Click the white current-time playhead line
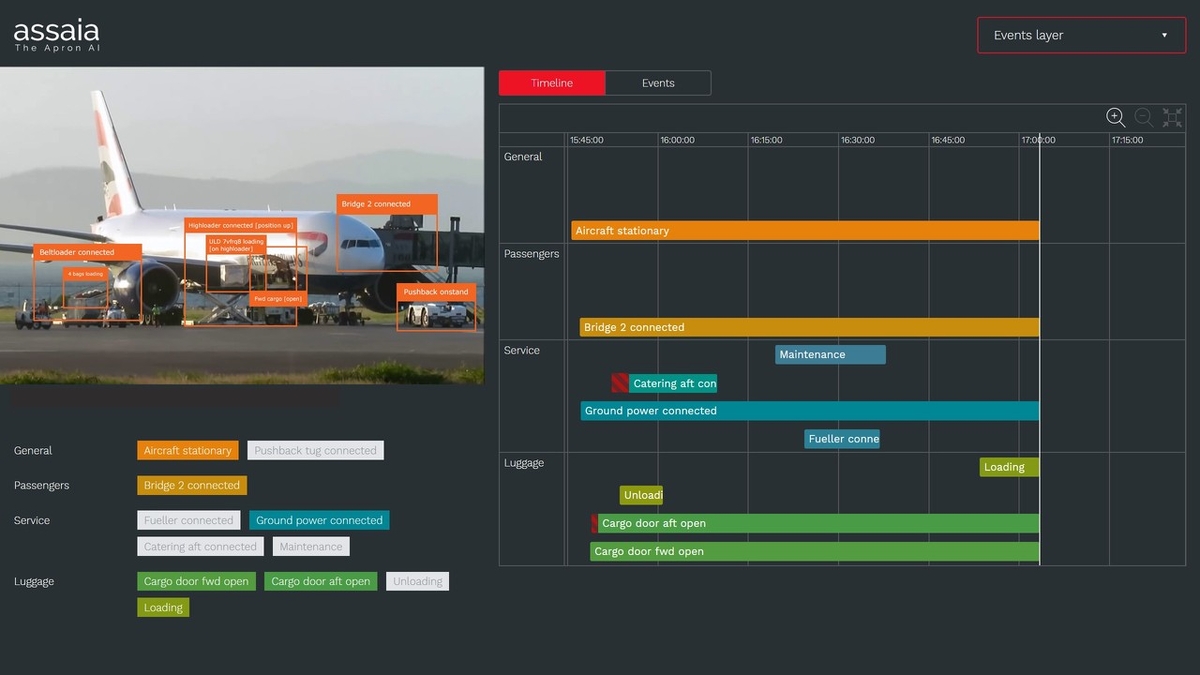1200x675 pixels. point(1040,300)
